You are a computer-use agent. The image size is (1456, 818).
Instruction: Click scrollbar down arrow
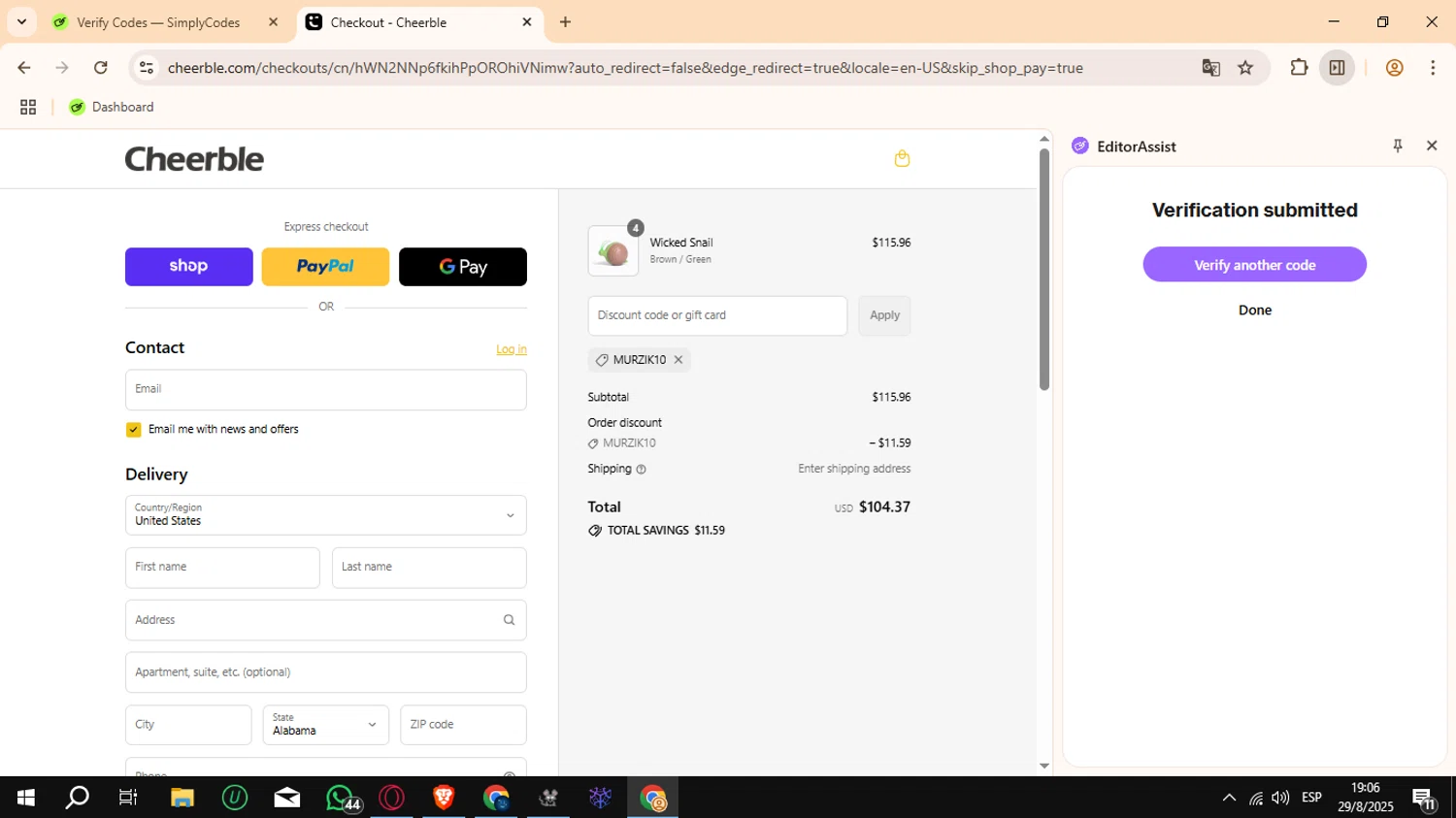tap(1044, 766)
